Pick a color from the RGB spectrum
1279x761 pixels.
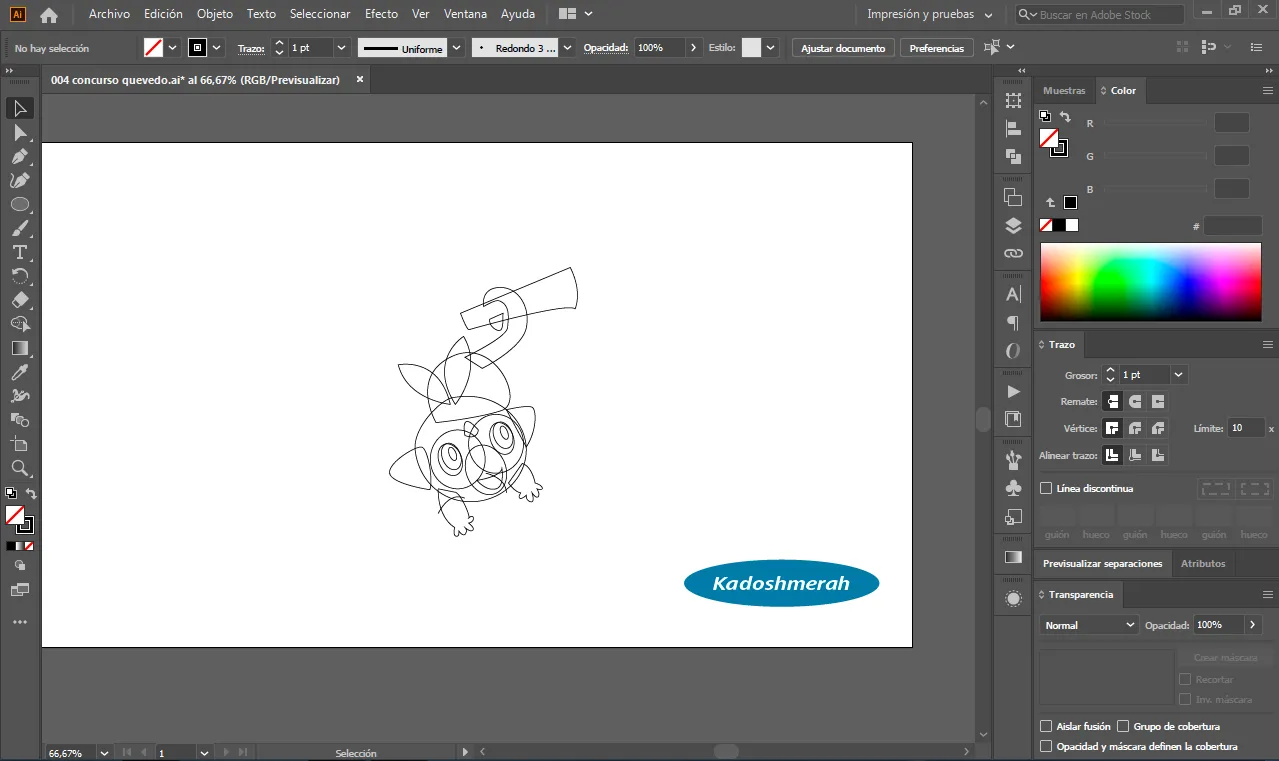click(1151, 281)
